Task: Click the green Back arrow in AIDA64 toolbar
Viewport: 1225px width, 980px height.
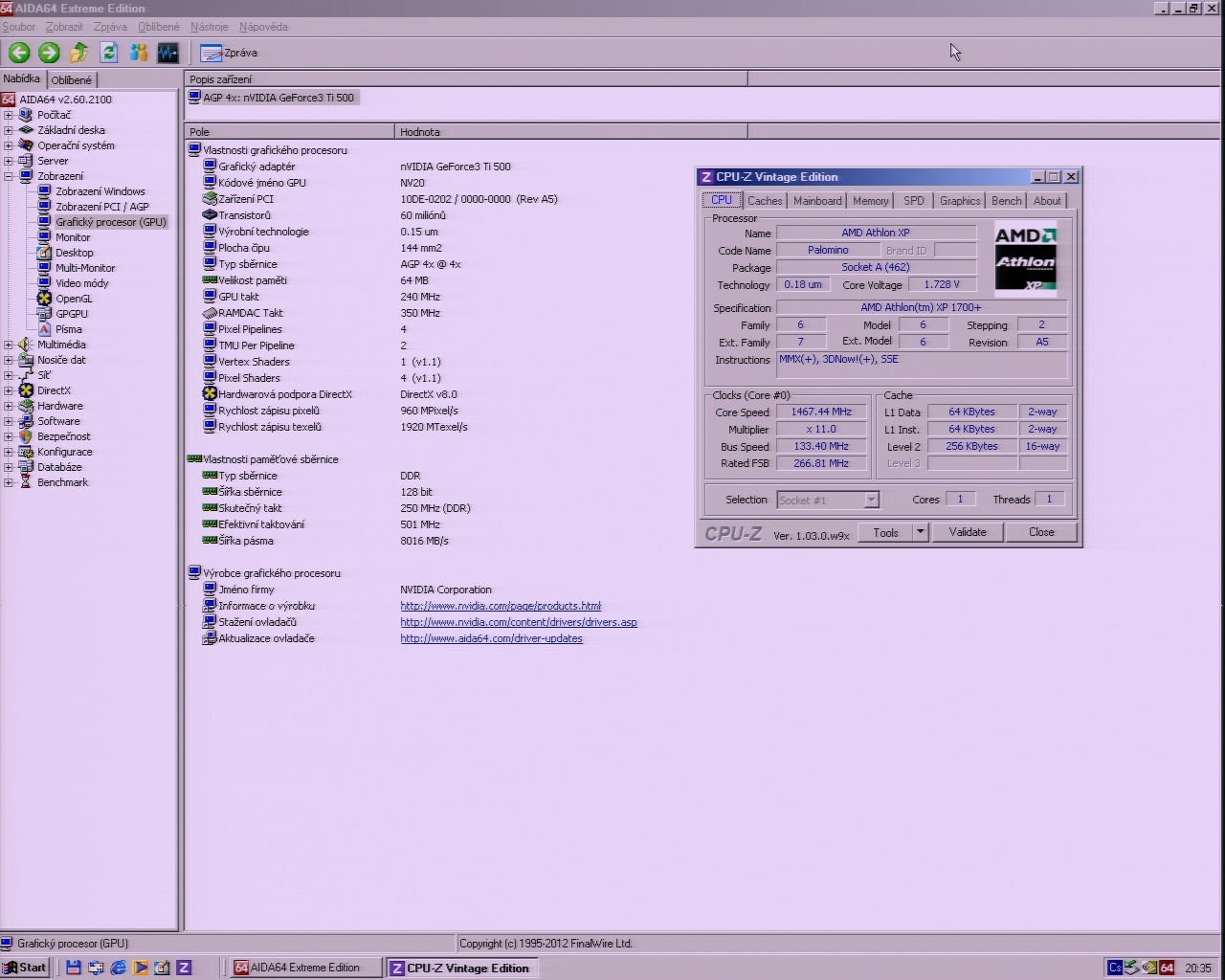Action: coord(19,53)
